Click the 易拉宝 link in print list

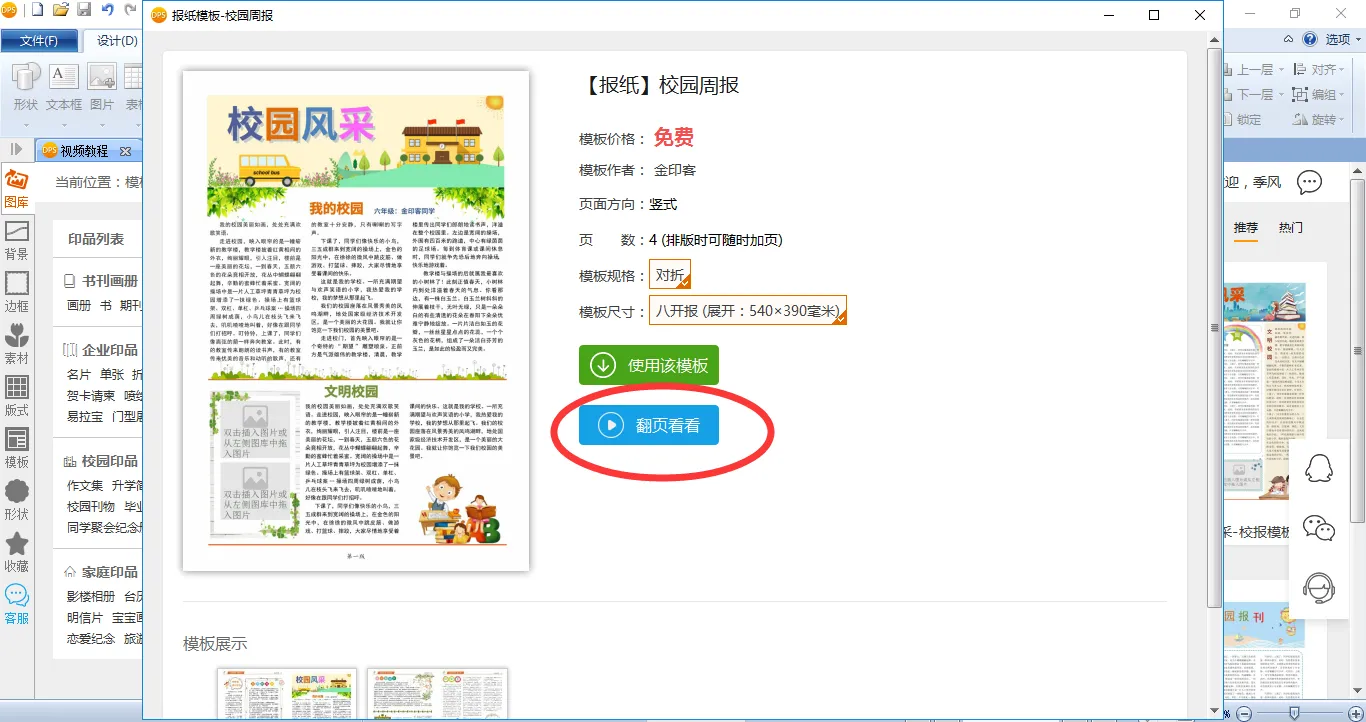tap(85, 416)
